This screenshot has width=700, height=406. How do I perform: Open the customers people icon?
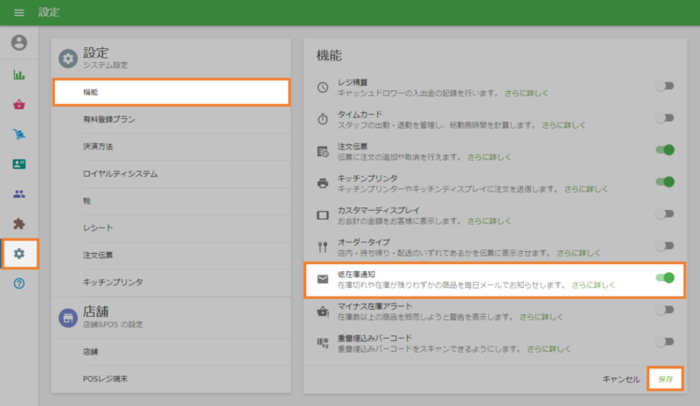[18, 194]
